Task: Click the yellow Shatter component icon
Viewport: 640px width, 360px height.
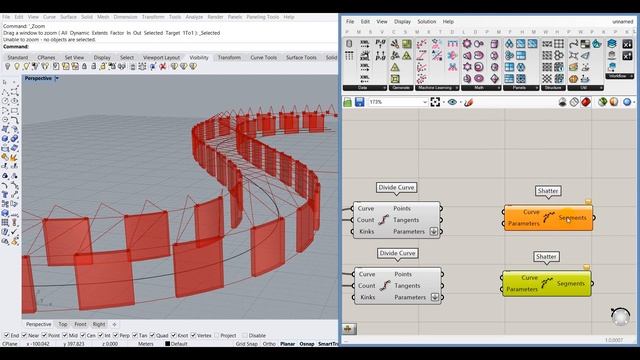Action: pyautogui.click(x=547, y=283)
